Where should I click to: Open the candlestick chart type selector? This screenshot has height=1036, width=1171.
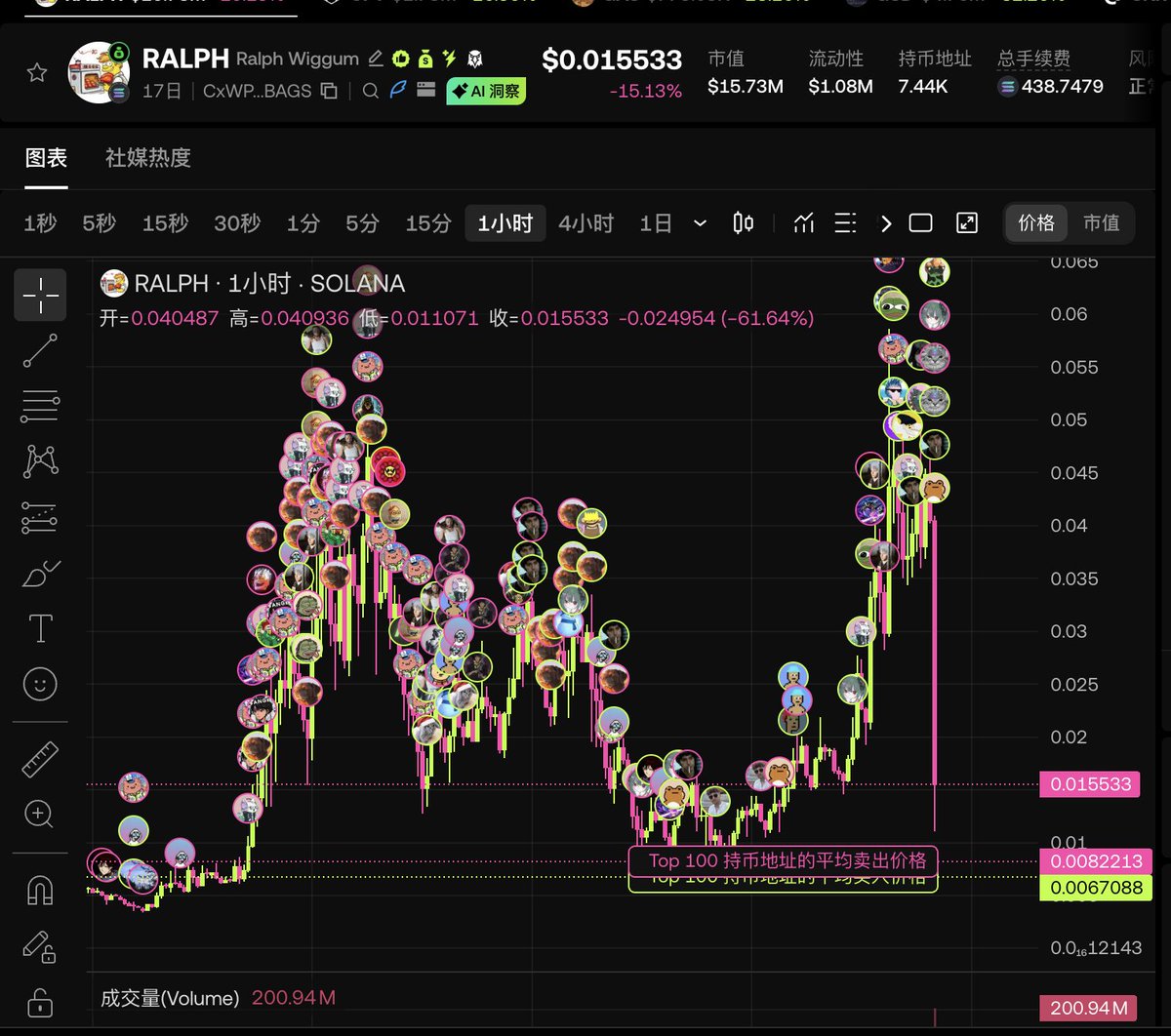[744, 223]
